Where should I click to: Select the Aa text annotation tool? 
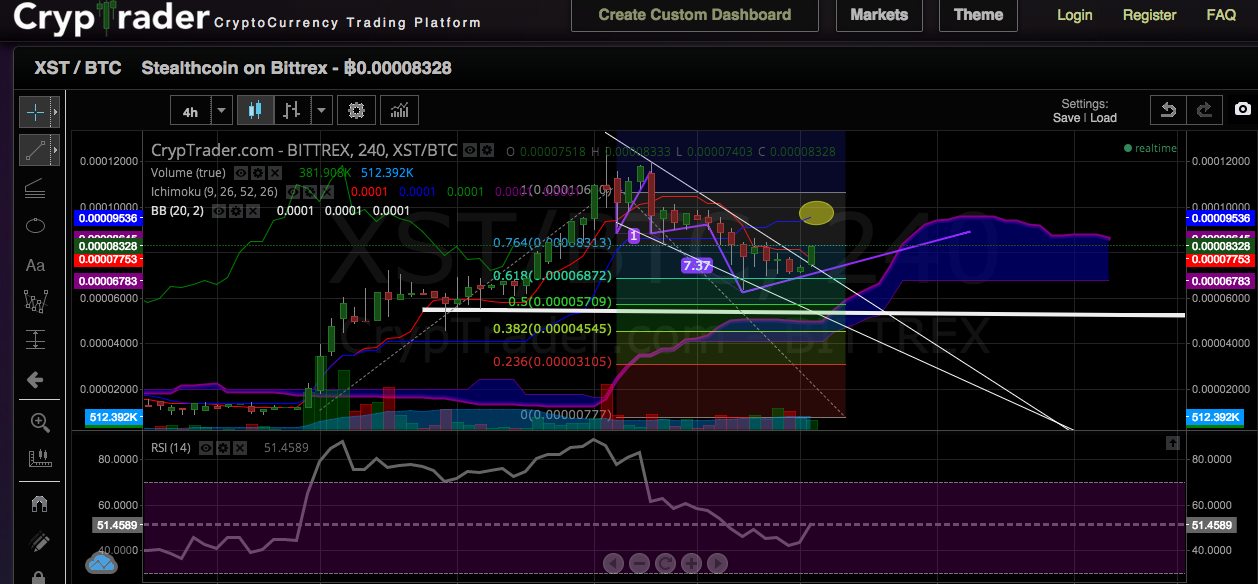[35, 265]
